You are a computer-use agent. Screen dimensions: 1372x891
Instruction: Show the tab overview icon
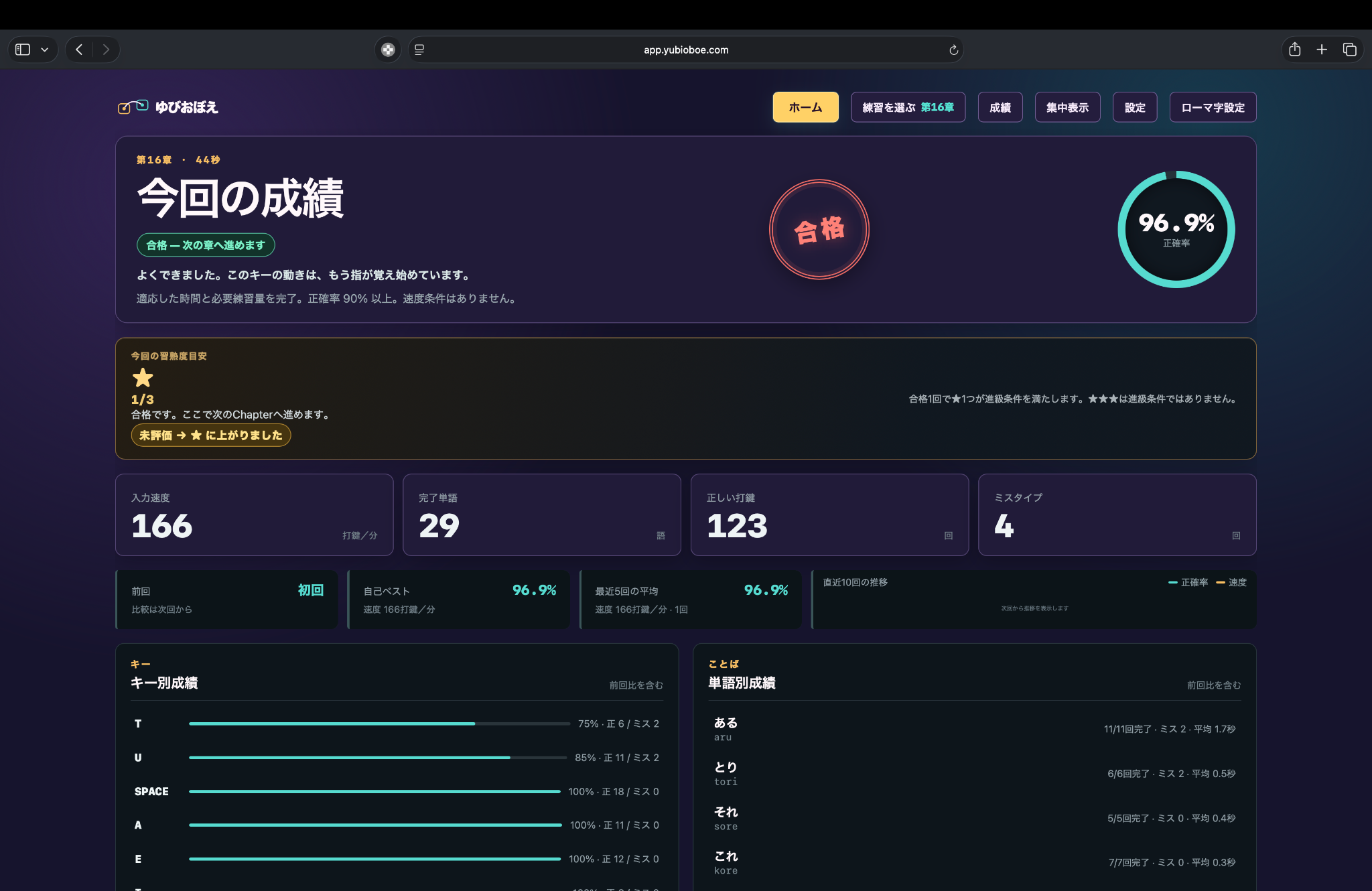(1350, 50)
